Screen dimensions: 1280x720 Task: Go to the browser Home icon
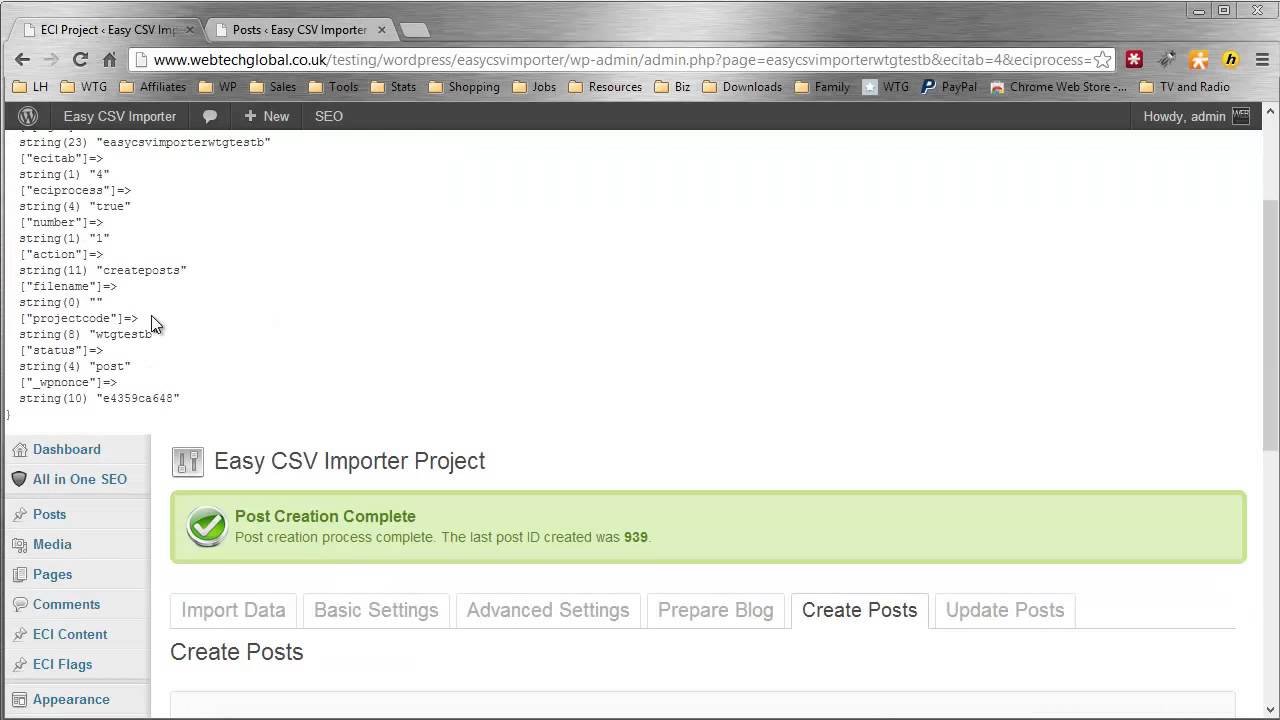click(110, 60)
